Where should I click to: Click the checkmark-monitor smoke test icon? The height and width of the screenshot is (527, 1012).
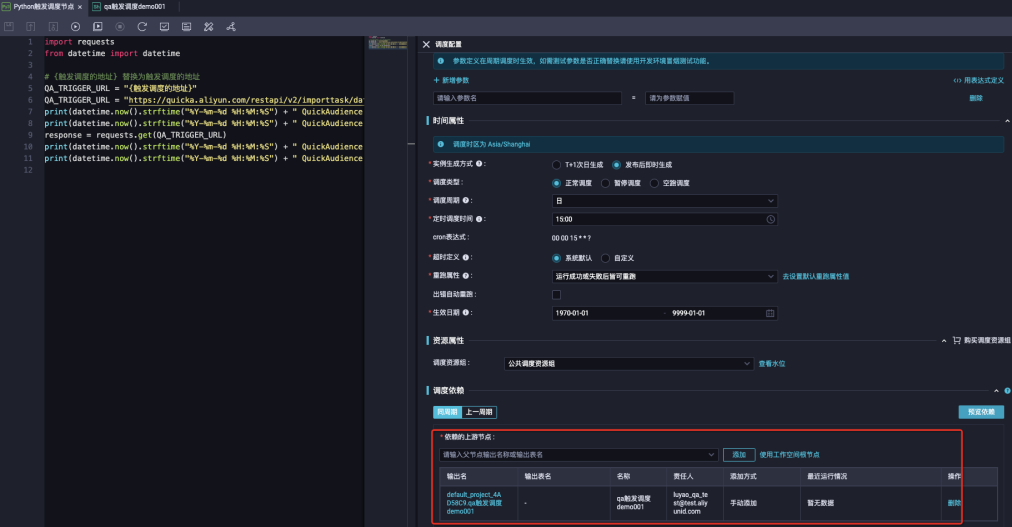pos(165,26)
